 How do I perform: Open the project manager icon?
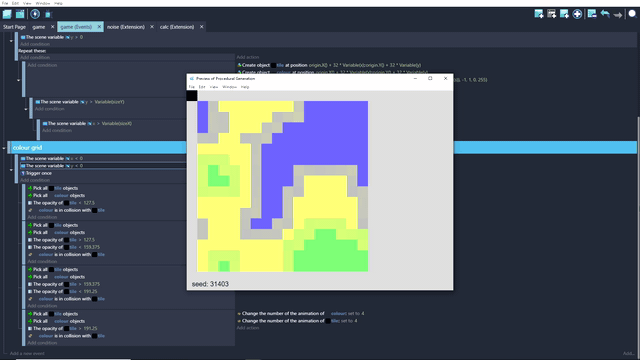tap(7, 14)
